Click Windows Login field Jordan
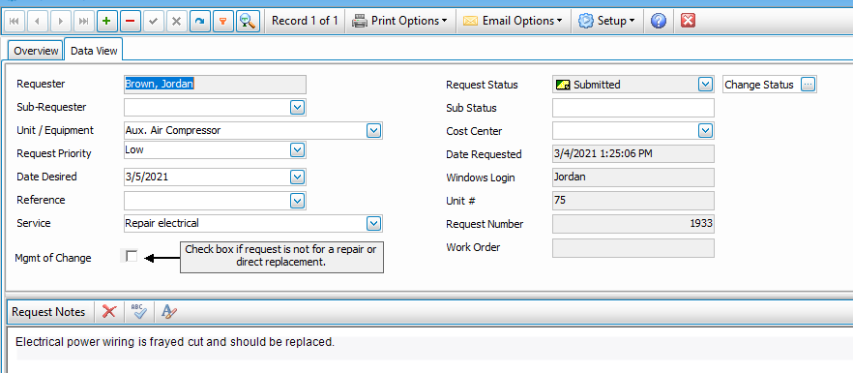This screenshot has height=381, width=854. [633, 177]
